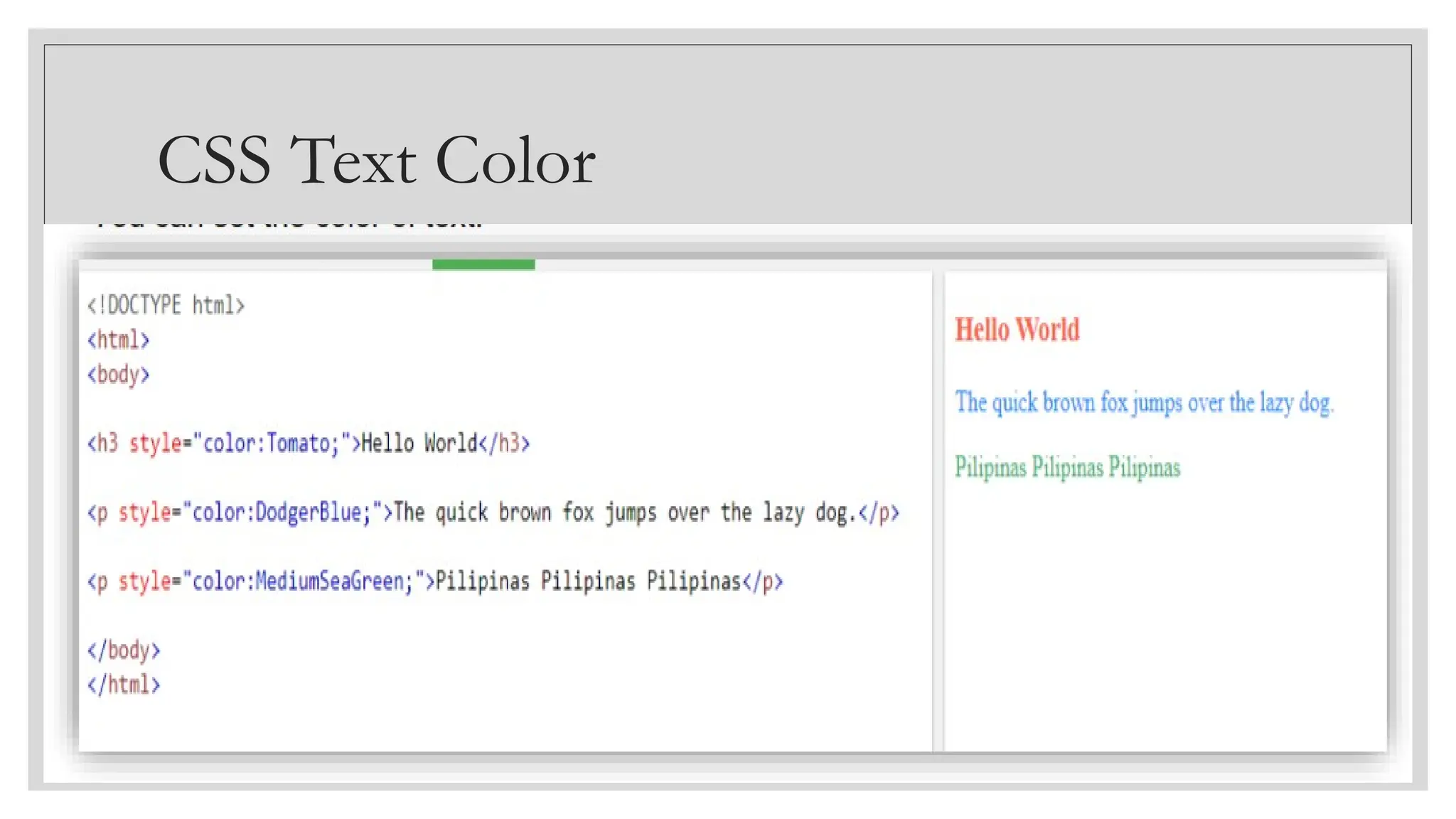Click the green 'Pilipinas Pilipinas Pilipinas' output text

[x=1067, y=468]
